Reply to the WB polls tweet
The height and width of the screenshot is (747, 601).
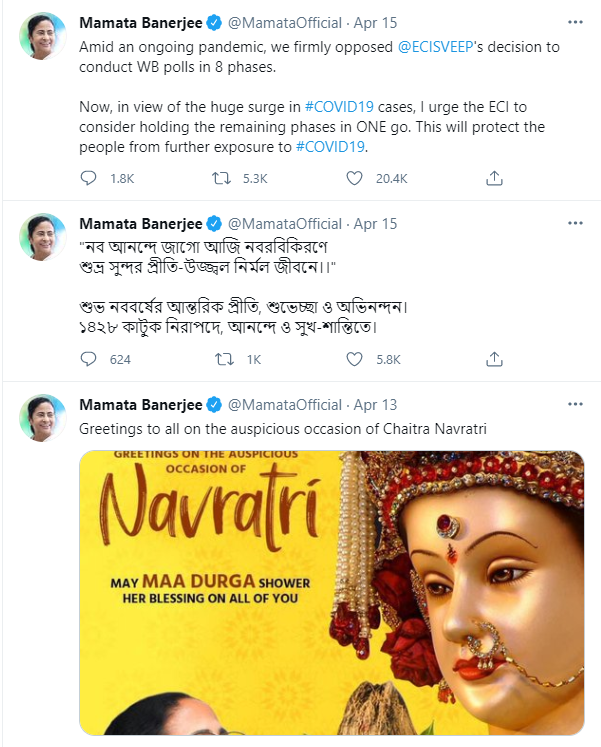coord(89,178)
